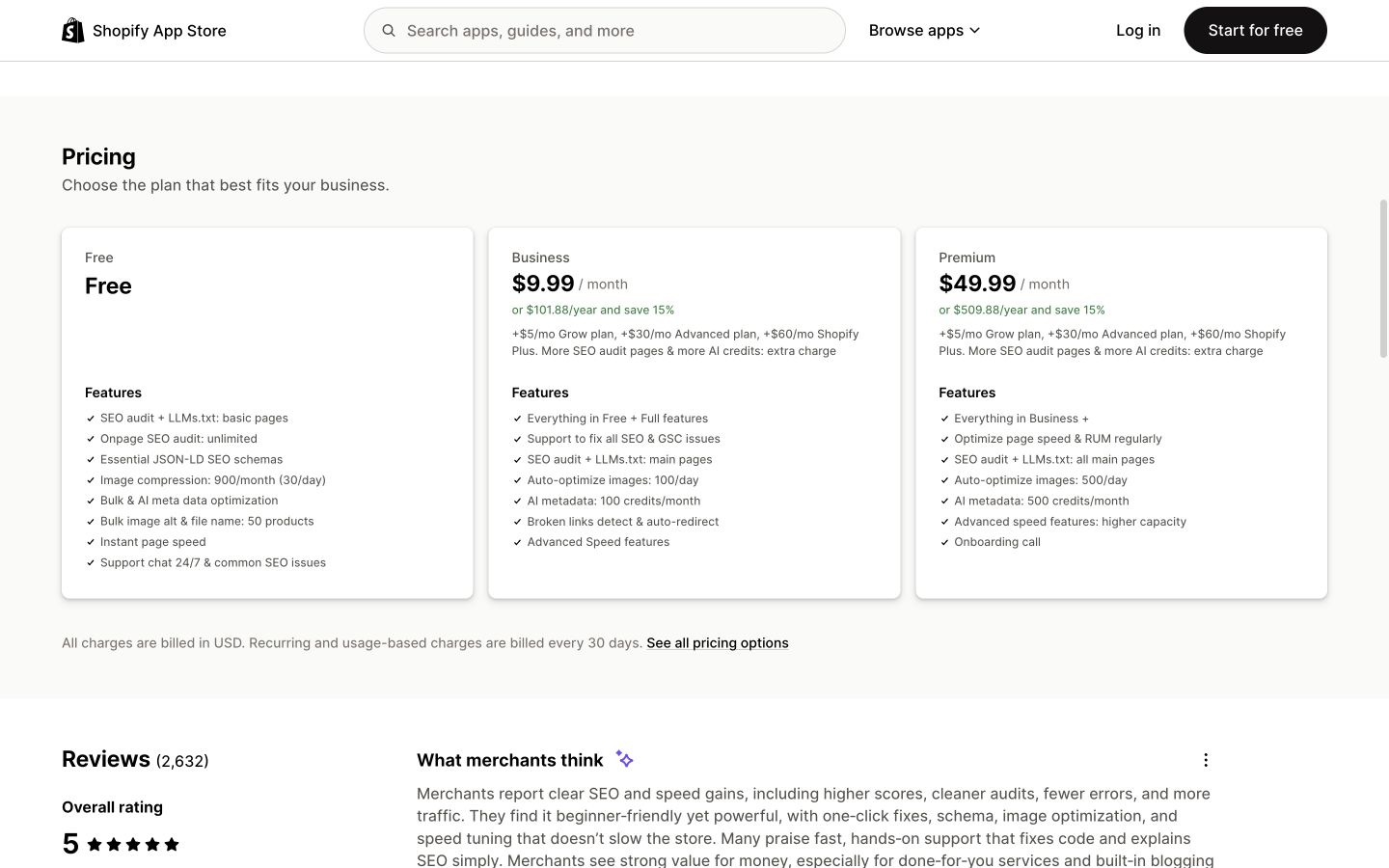Click 'Onboarding call' Premium feature

(997, 542)
